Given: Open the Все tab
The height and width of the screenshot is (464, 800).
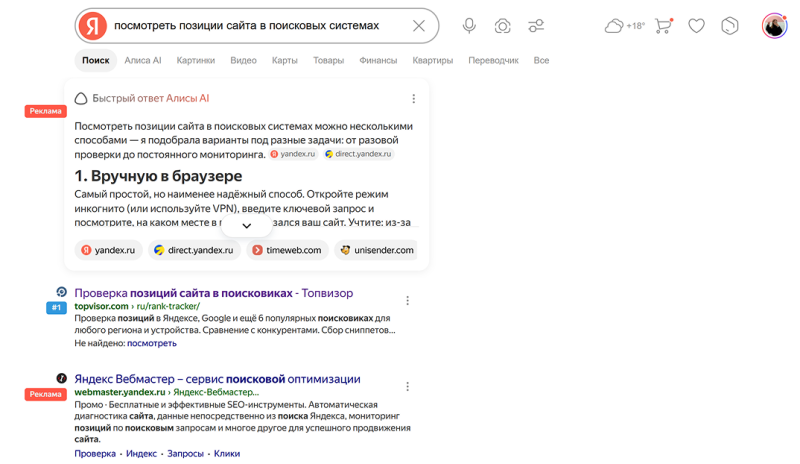Looking at the screenshot, I should pyautogui.click(x=541, y=60).
